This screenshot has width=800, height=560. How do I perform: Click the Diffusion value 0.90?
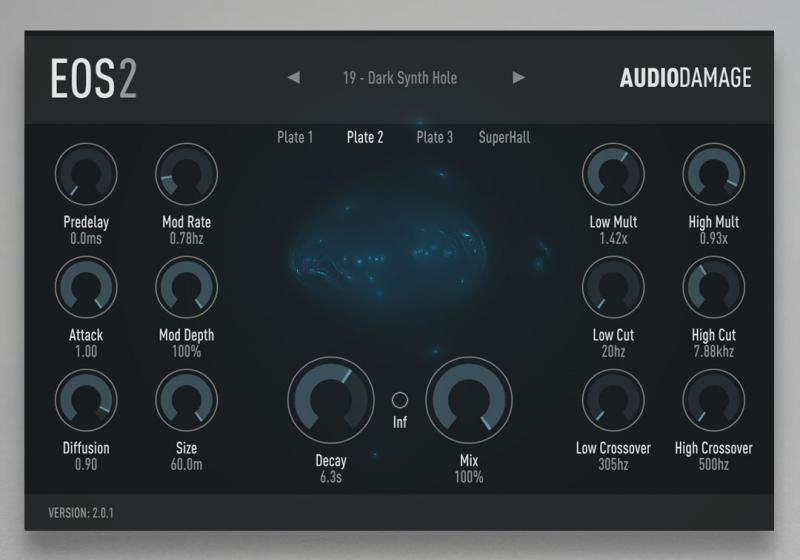[86, 465]
